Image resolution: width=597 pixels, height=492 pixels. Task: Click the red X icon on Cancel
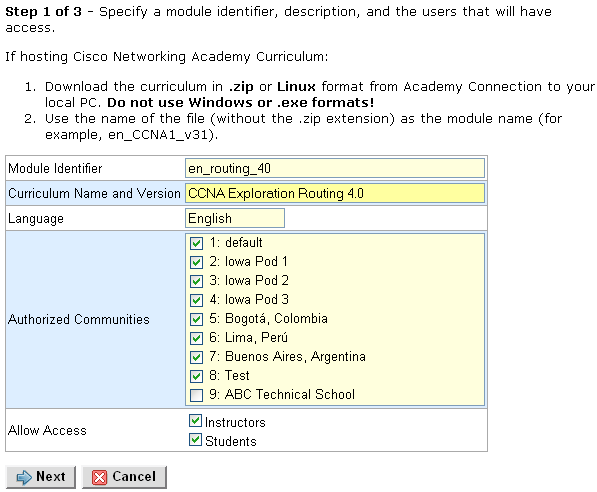click(x=100, y=477)
